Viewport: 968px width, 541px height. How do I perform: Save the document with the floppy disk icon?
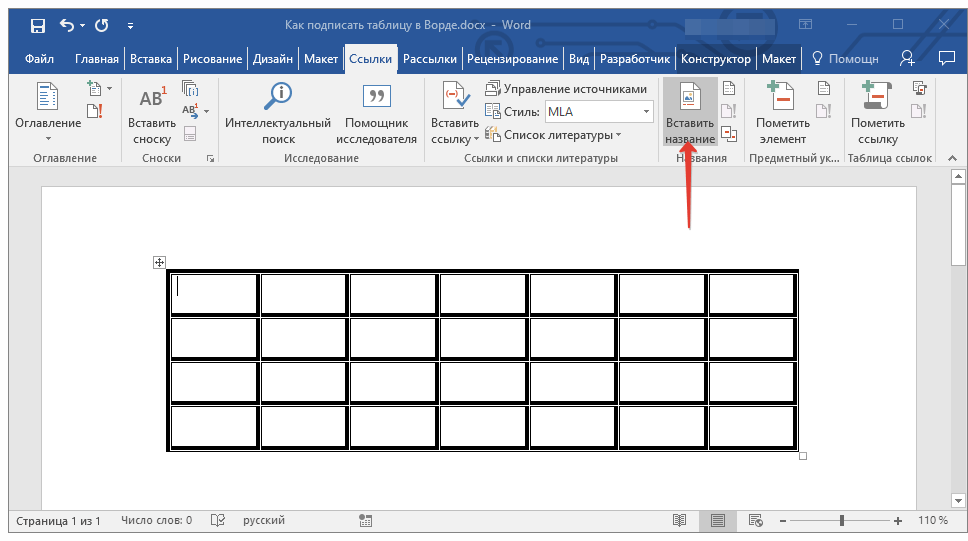tap(37, 25)
